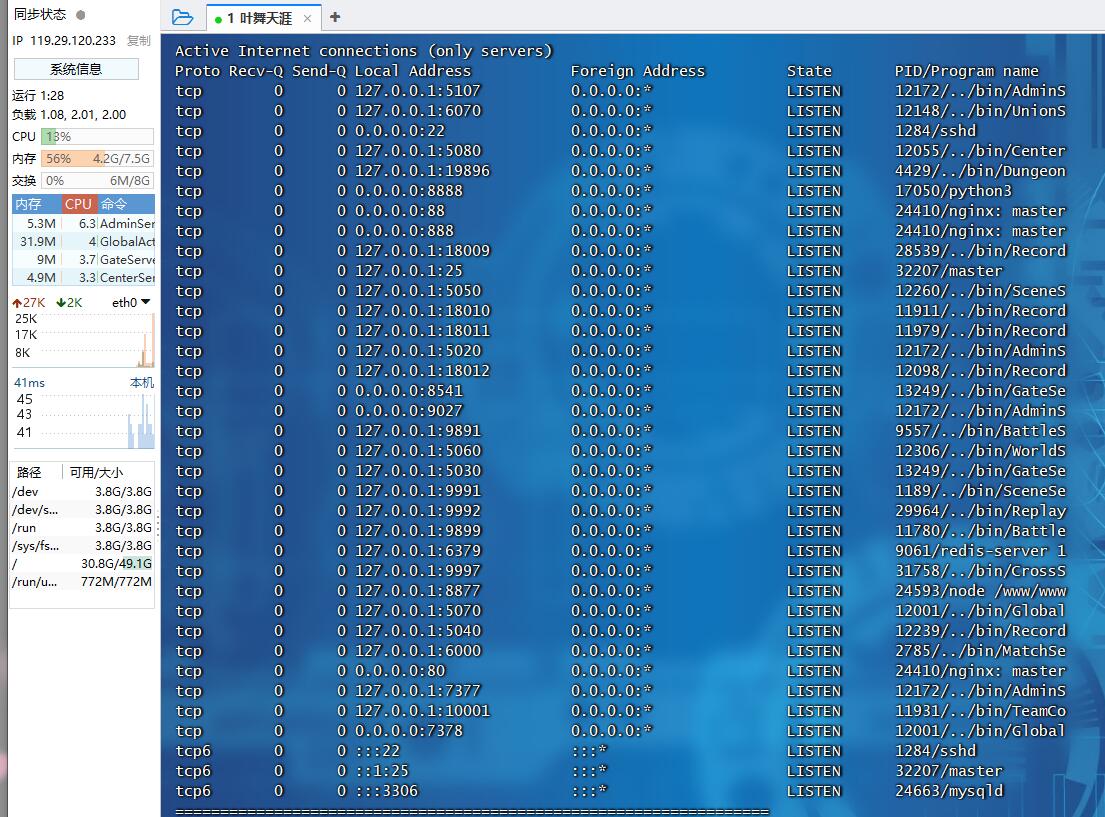
Task: Click the 24593/node program entry
Action: pos(980,591)
